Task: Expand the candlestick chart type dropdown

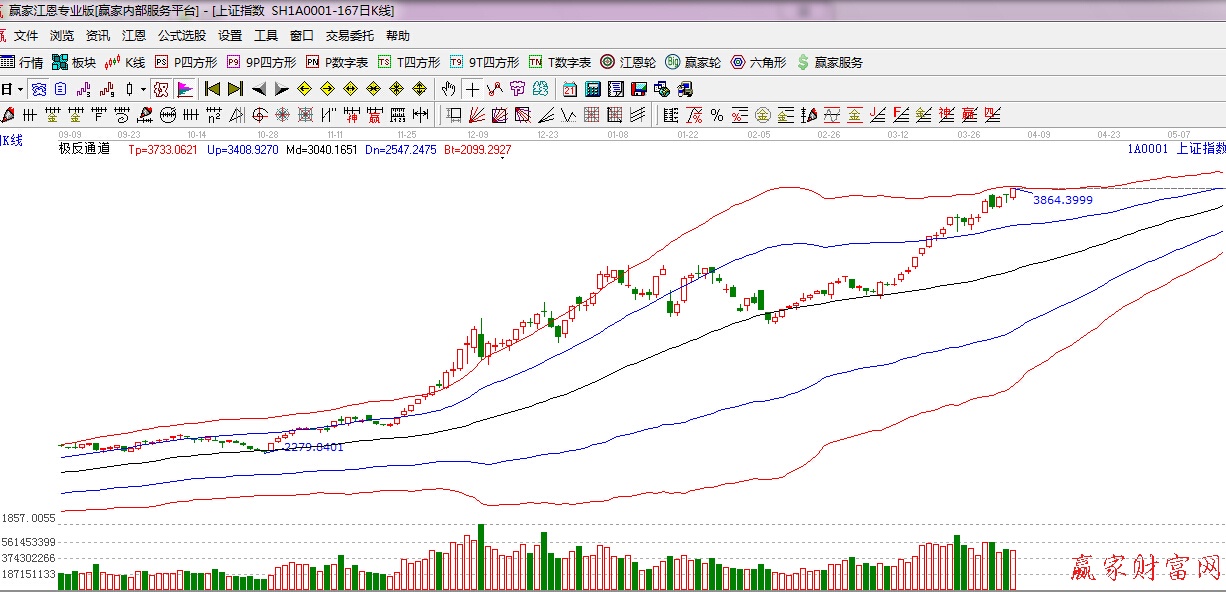Action: (143, 89)
